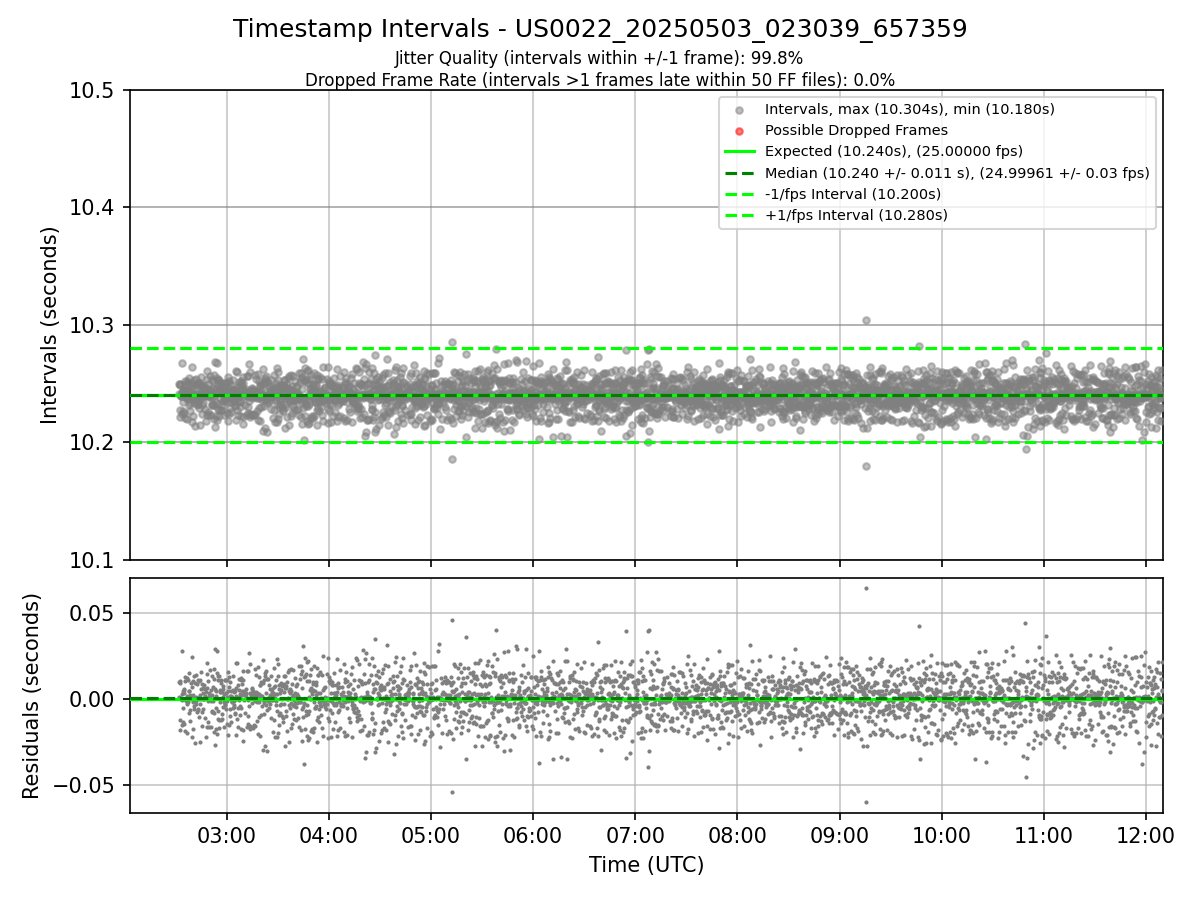The height and width of the screenshot is (900, 1200).
Task: Click legend entry 'Possible Dropped Frames'
Action: [856, 130]
